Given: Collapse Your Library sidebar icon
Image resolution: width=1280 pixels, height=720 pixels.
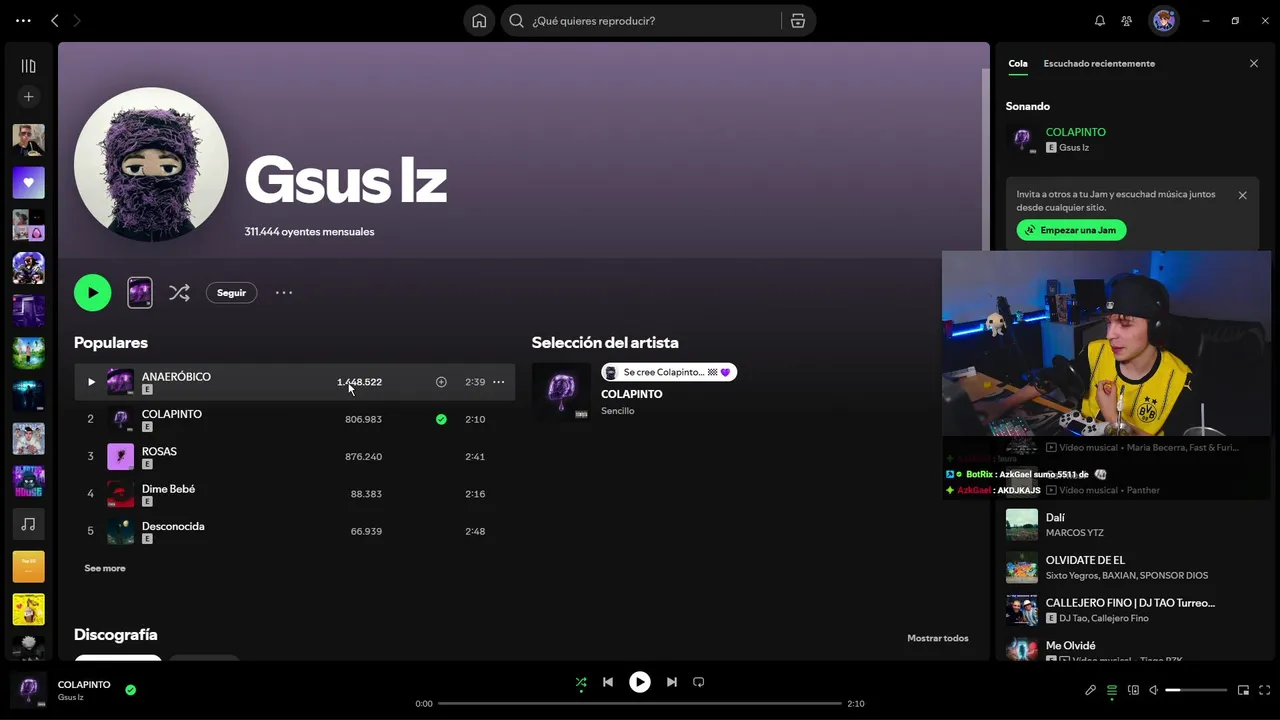Looking at the screenshot, I should (28, 66).
